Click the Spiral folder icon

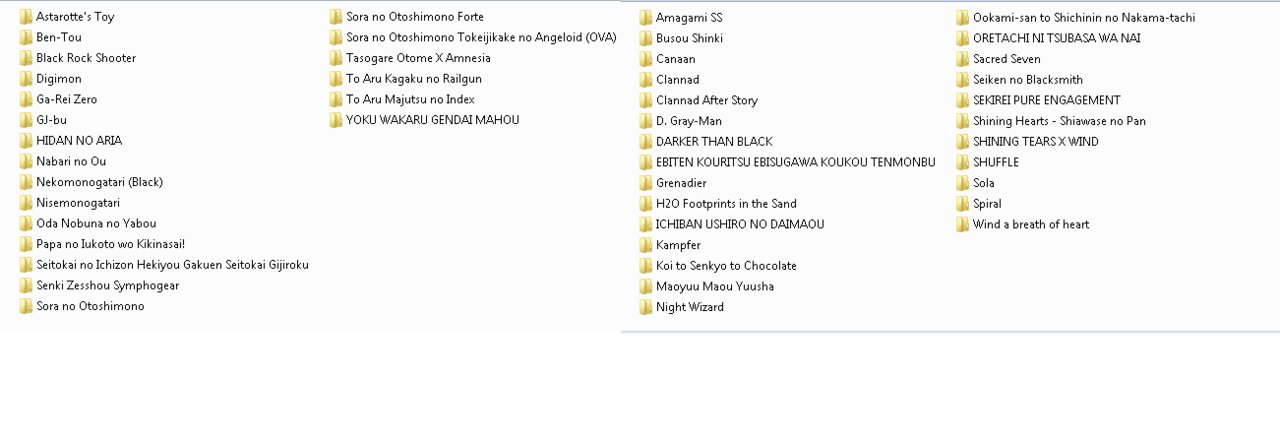pos(963,204)
